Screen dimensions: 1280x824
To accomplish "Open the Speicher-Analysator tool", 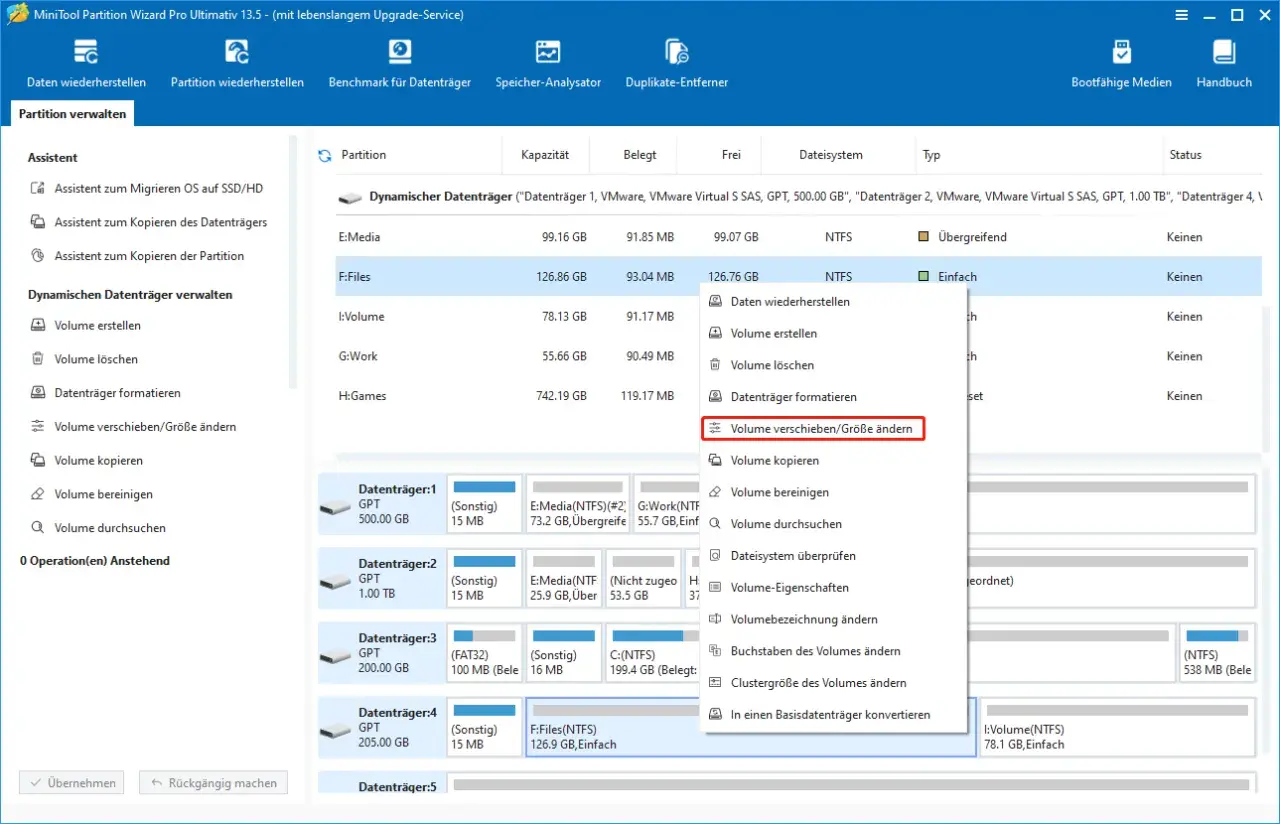I will click(548, 64).
